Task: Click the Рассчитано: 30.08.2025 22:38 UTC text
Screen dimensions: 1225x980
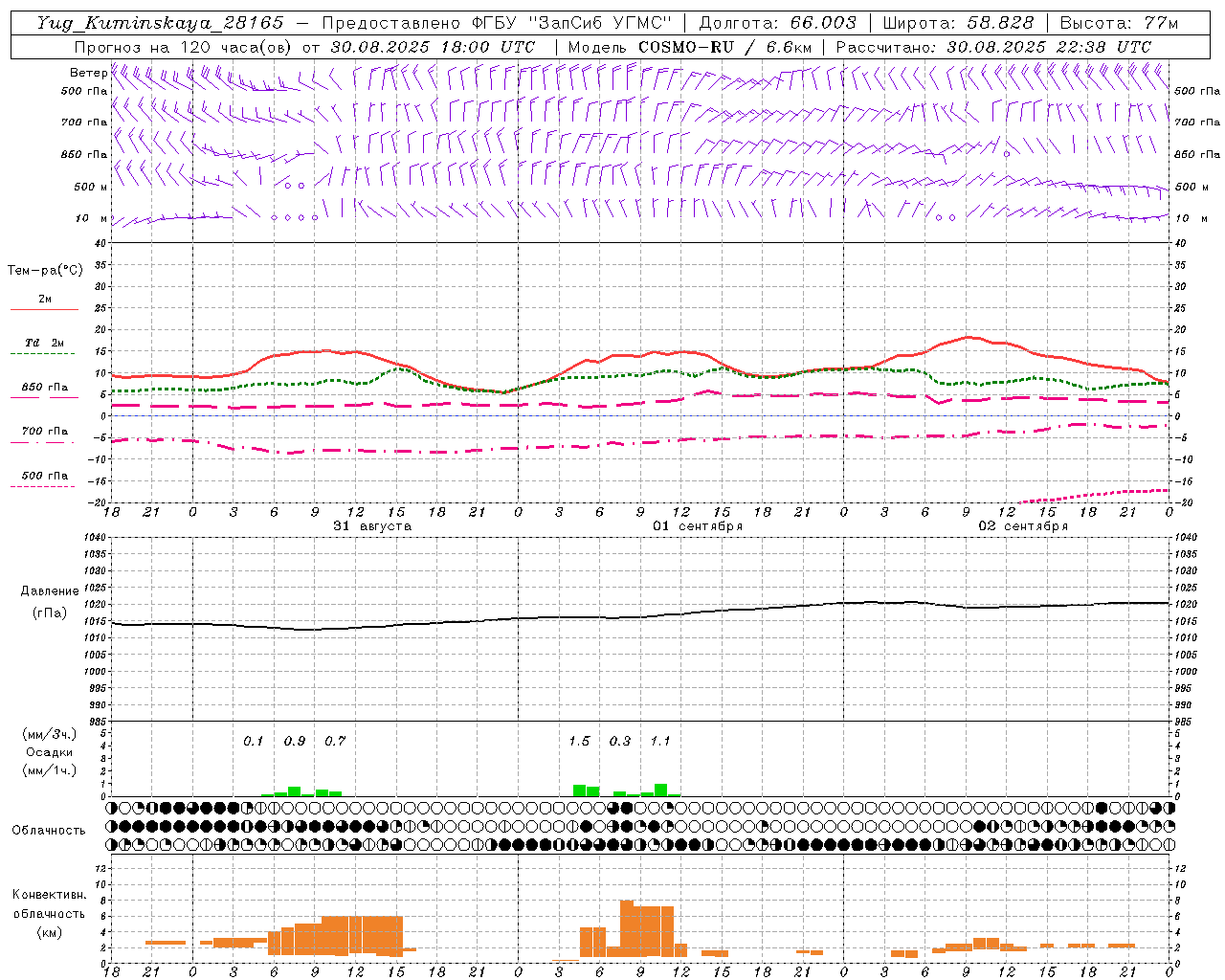Action: 993,47
